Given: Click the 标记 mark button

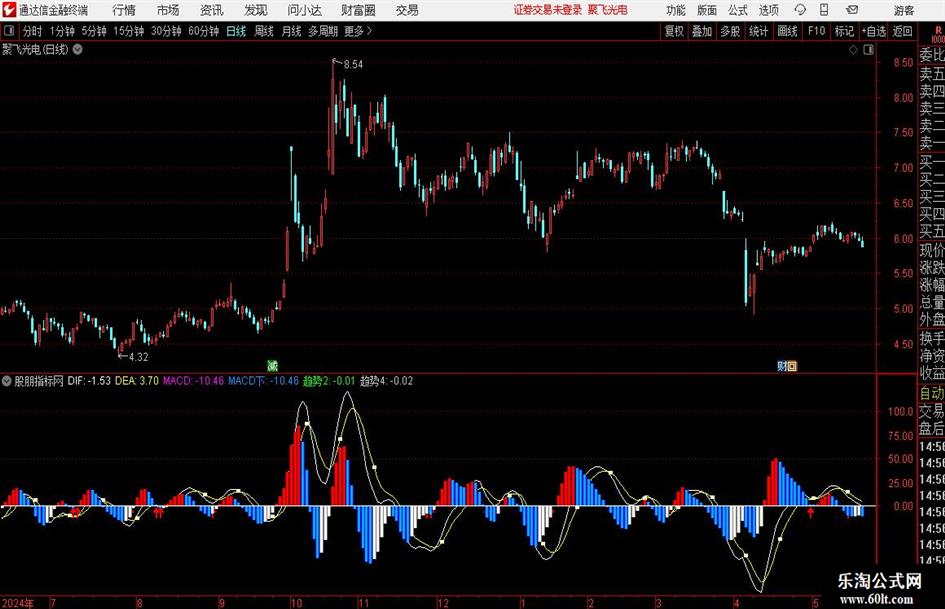Looking at the screenshot, I should [844, 31].
